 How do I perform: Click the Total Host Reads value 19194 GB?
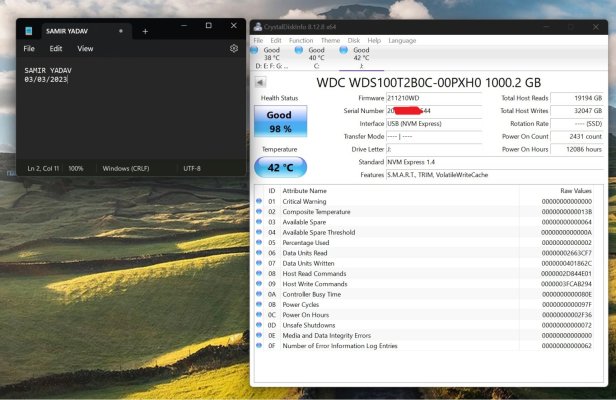(x=577, y=98)
